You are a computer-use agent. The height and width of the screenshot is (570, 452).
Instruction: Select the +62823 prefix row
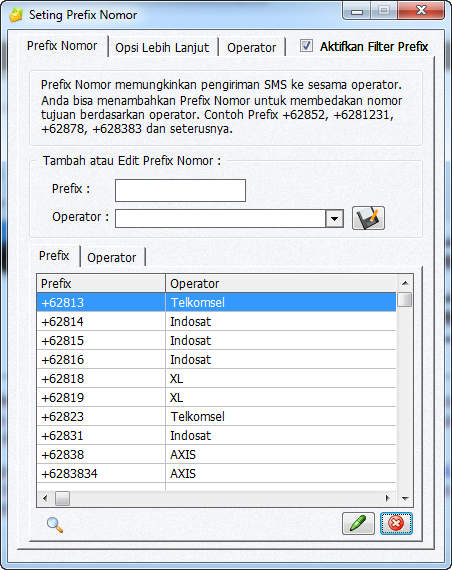[216, 416]
